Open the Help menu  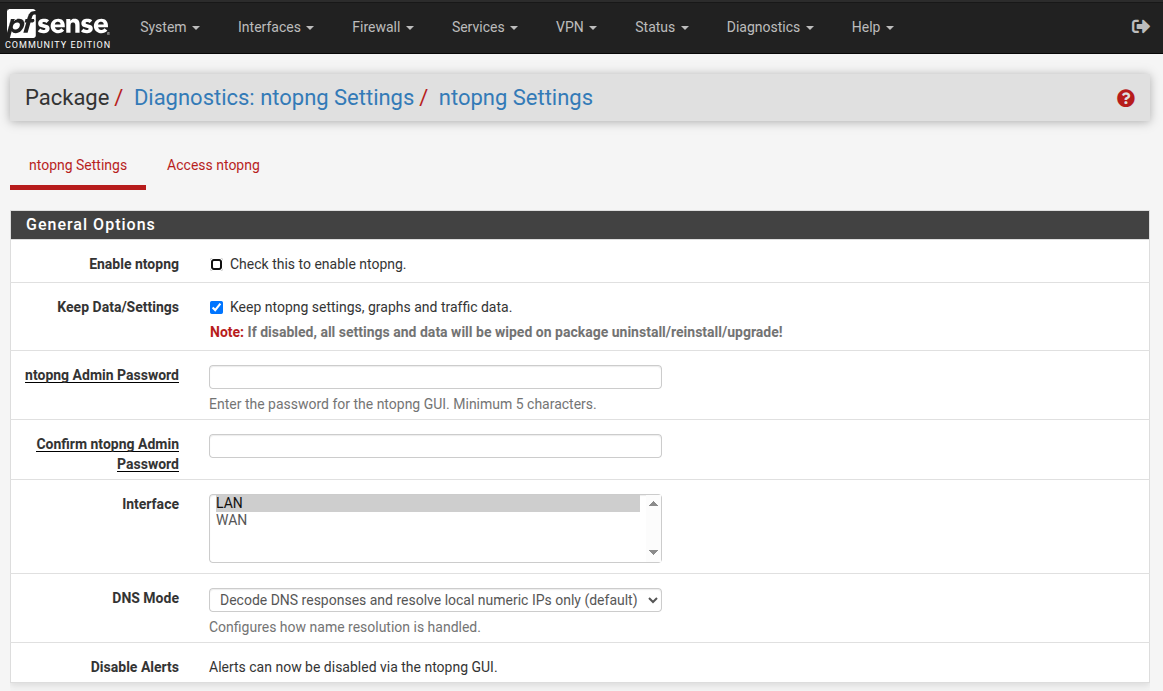pos(872,27)
